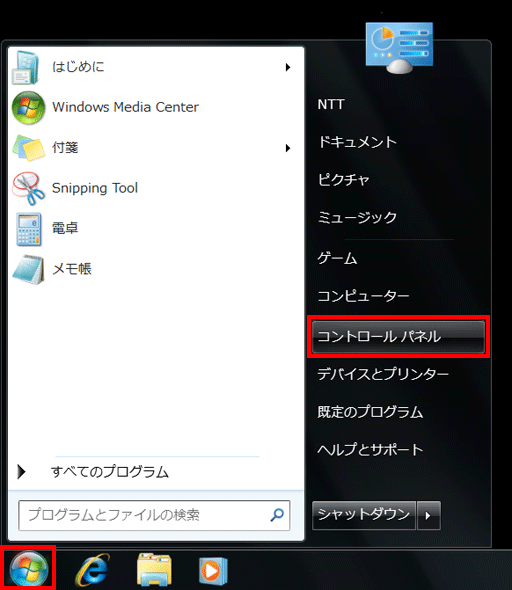Select the はじめに text entry
Viewport: 512px width, 590px height.
click(x=78, y=67)
